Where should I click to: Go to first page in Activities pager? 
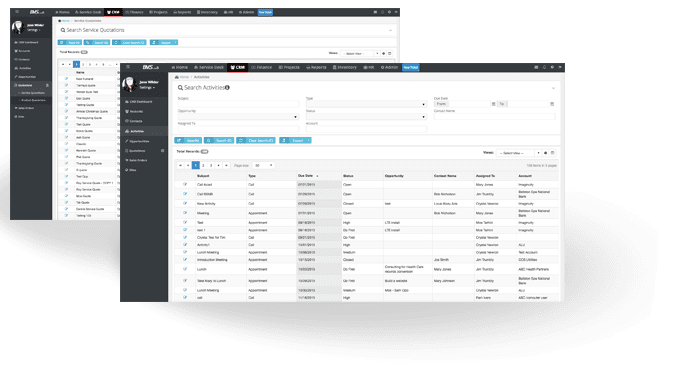click(x=180, y=165)
